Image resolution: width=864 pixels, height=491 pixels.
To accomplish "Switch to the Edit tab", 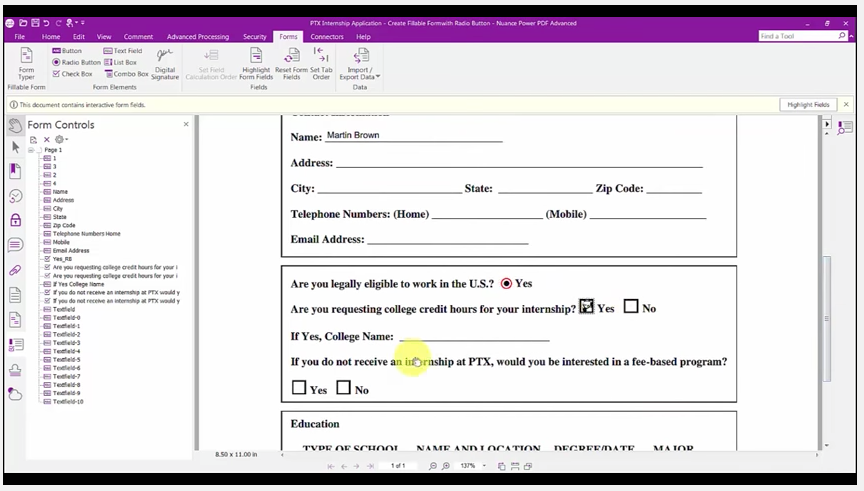I will point(79,37).
